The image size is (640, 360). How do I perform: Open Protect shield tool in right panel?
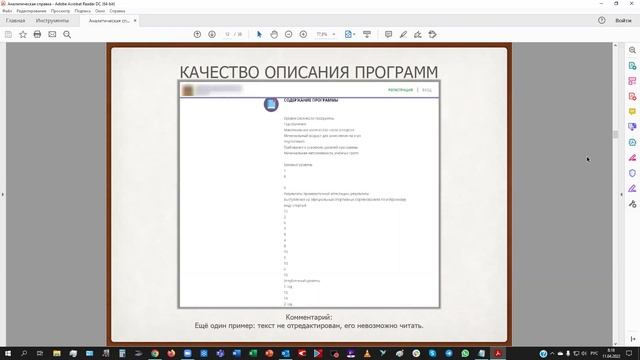(x=632, y=173)
